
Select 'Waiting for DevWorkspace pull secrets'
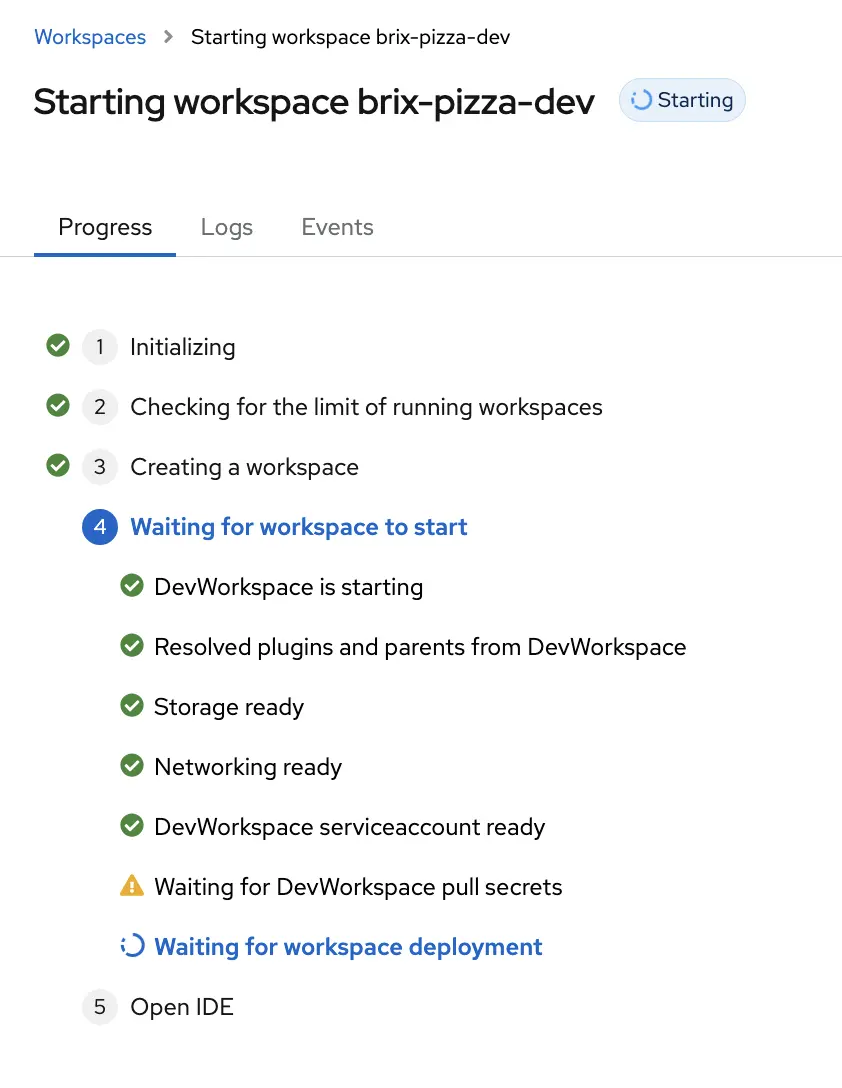click(x=358, y=887)
